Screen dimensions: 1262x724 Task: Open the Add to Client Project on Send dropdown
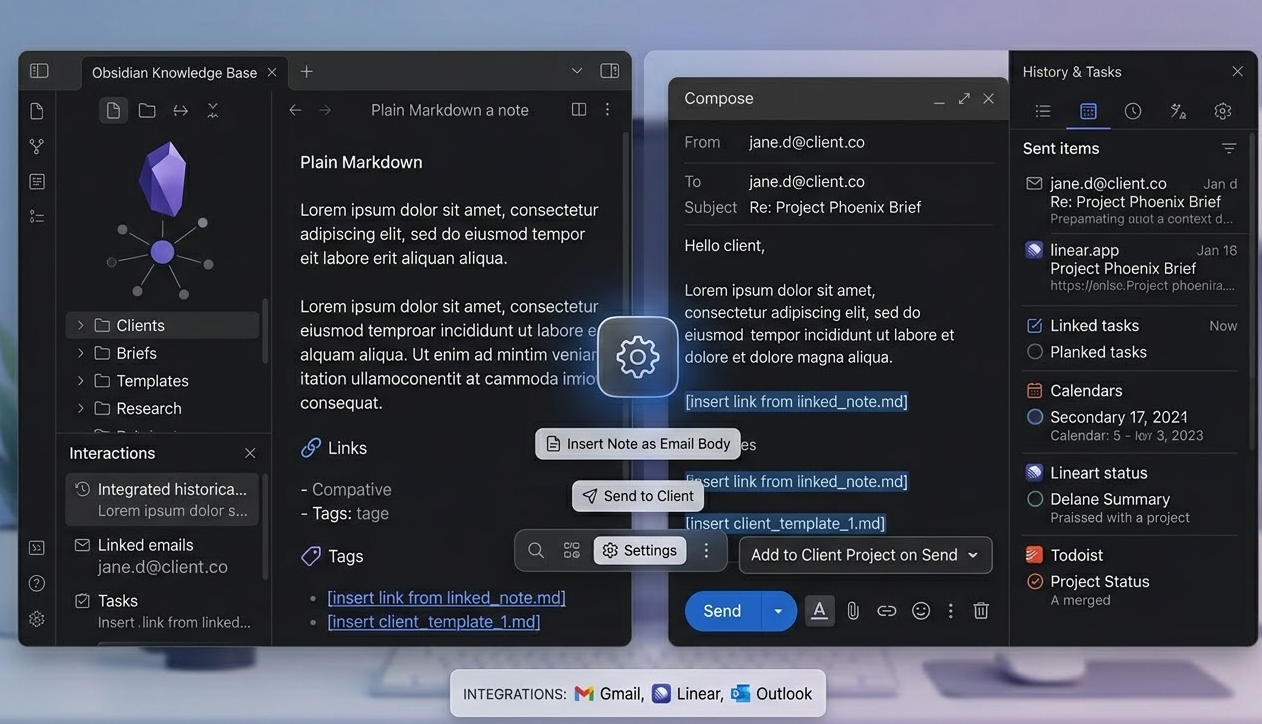coord(864,555)
